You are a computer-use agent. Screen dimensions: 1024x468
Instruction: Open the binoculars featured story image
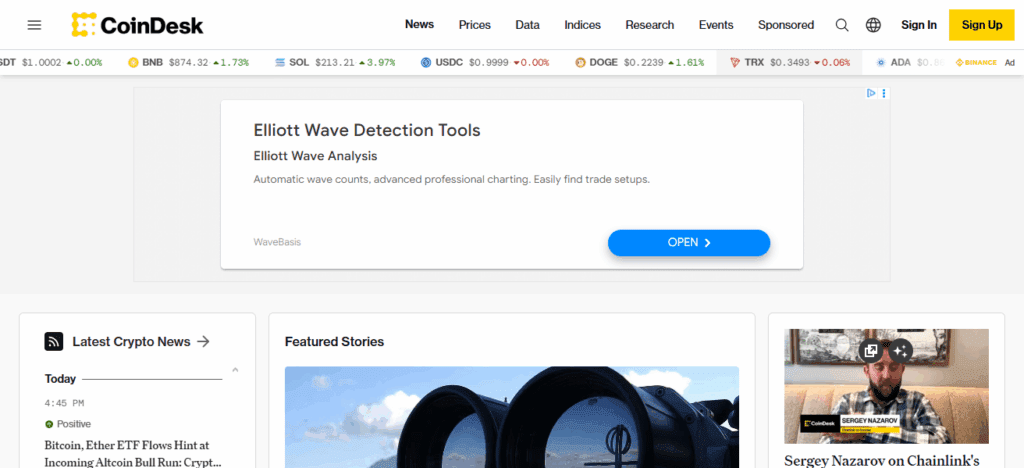tap(512, 417)
